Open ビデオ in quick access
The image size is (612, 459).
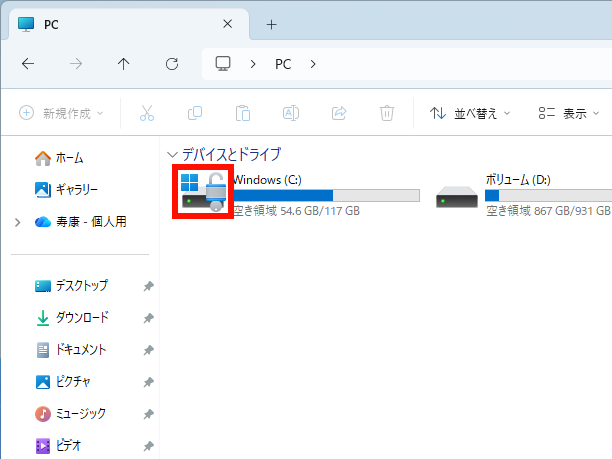58,446
